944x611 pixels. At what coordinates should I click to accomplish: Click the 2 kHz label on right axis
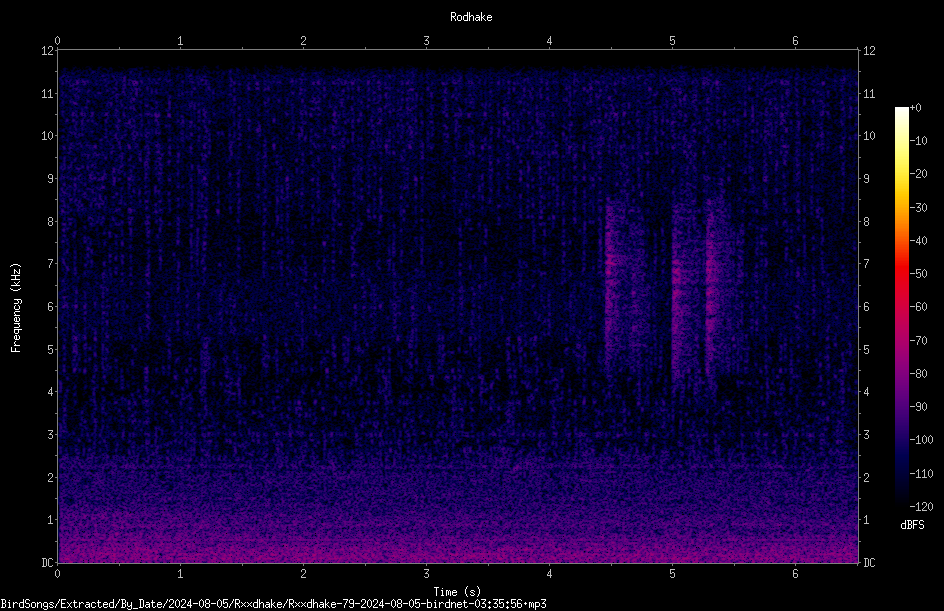click(x=866, y=477)
